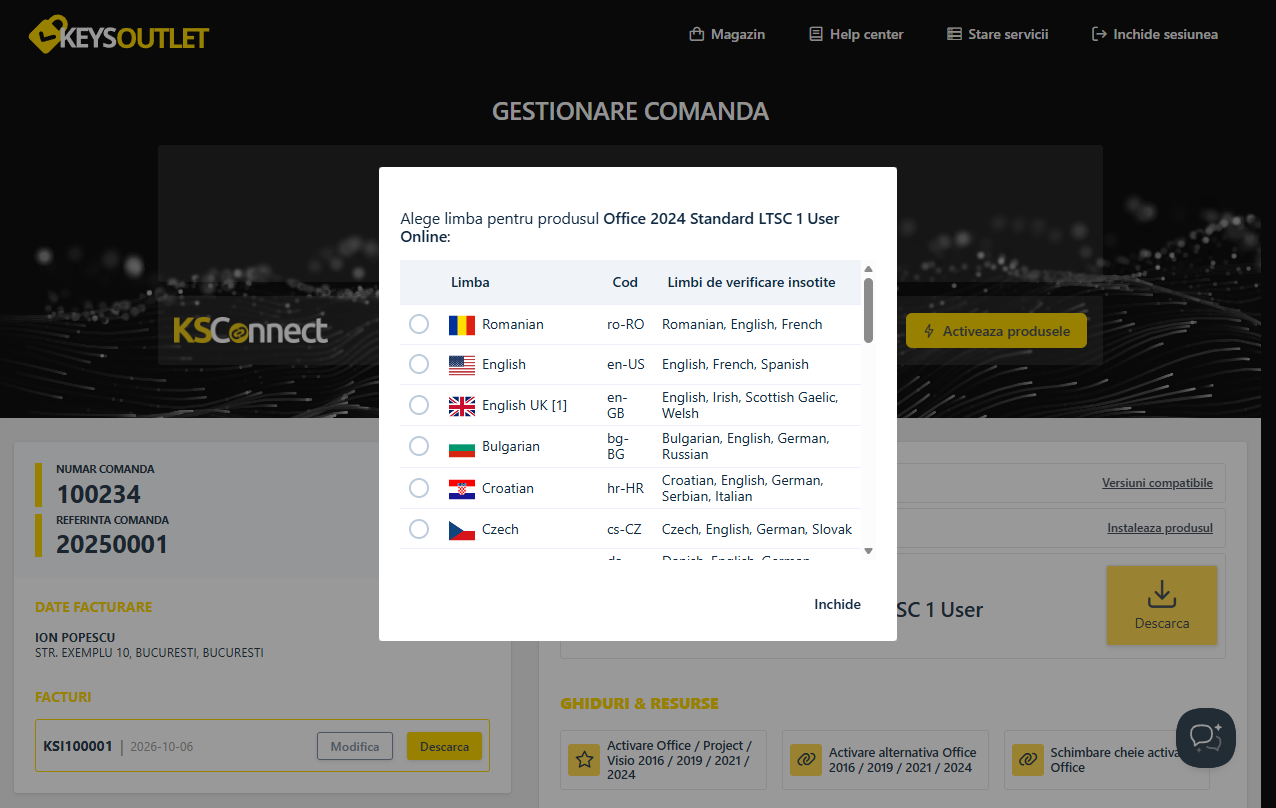Click the Romanian flag icon
Screen dimensions: 1276x808
pyautogui.click(x=462, y=324)
